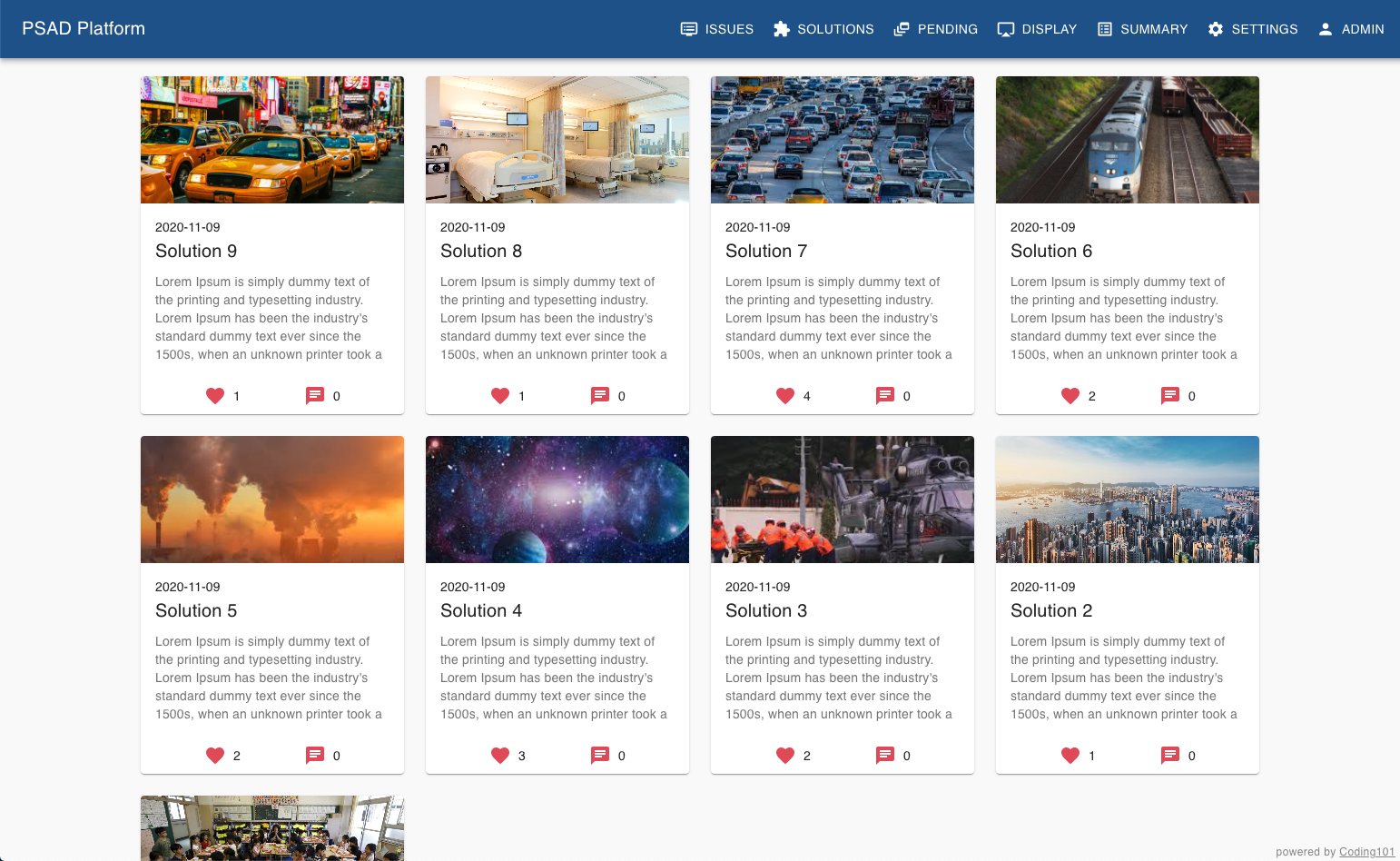This screenshot has height=861, width=1400.
Task: Like Solution 7 with the heart icon
Action: pyautogui.click(x=785, y=396)
